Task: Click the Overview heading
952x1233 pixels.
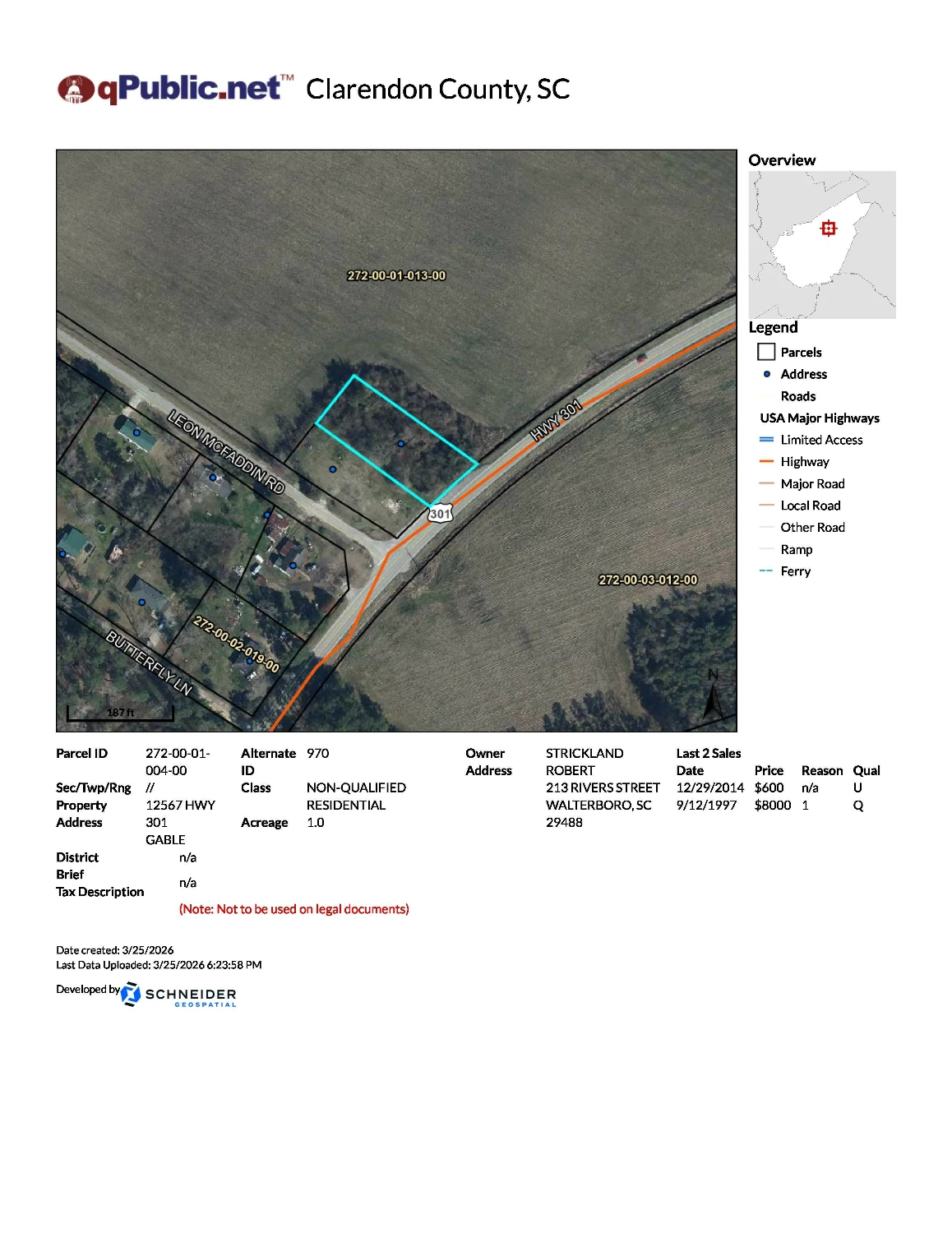Action: point(782,160)
